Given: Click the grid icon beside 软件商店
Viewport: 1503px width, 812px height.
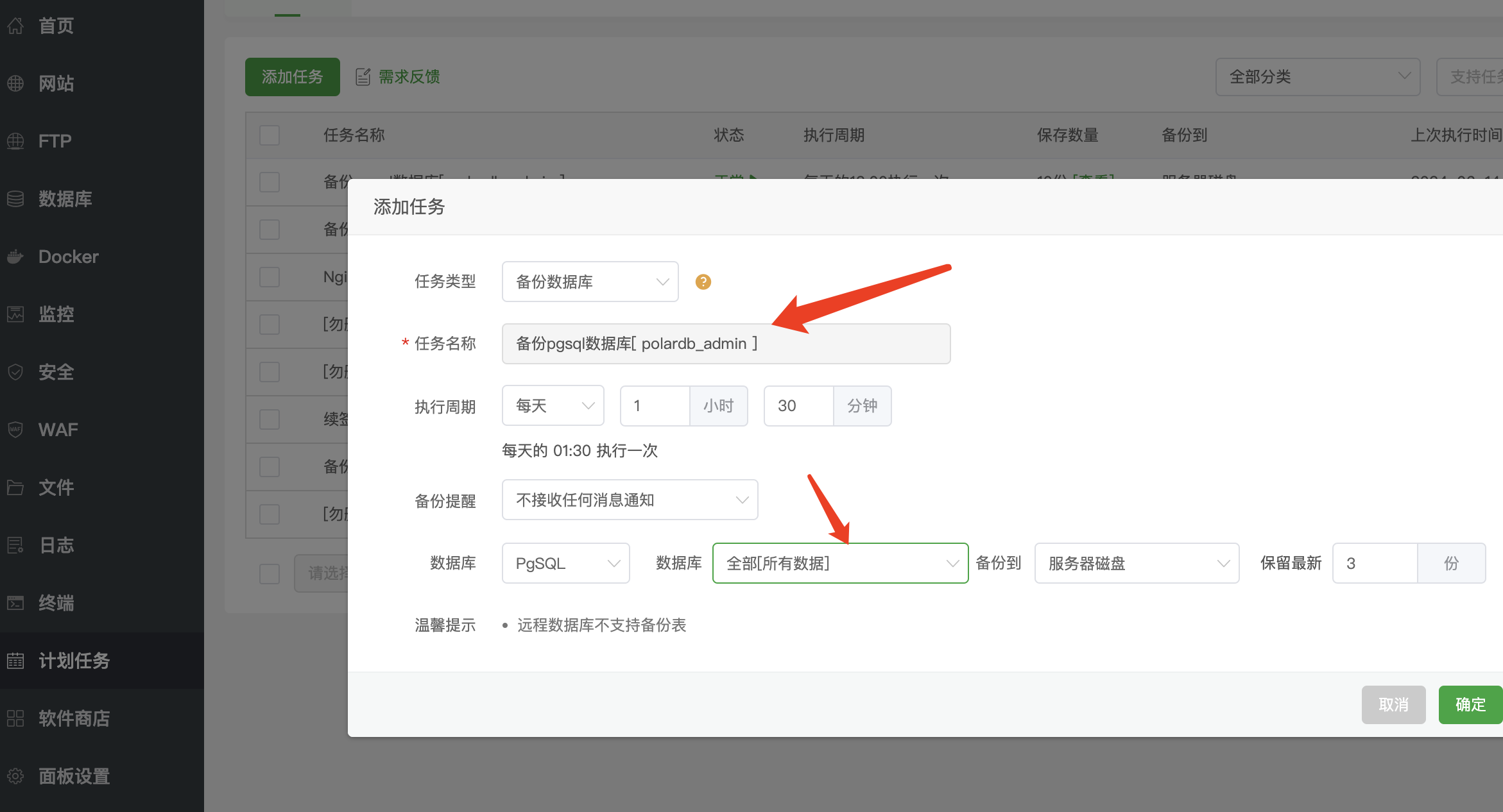Looking at the screenshot, I should coord(15,718).
